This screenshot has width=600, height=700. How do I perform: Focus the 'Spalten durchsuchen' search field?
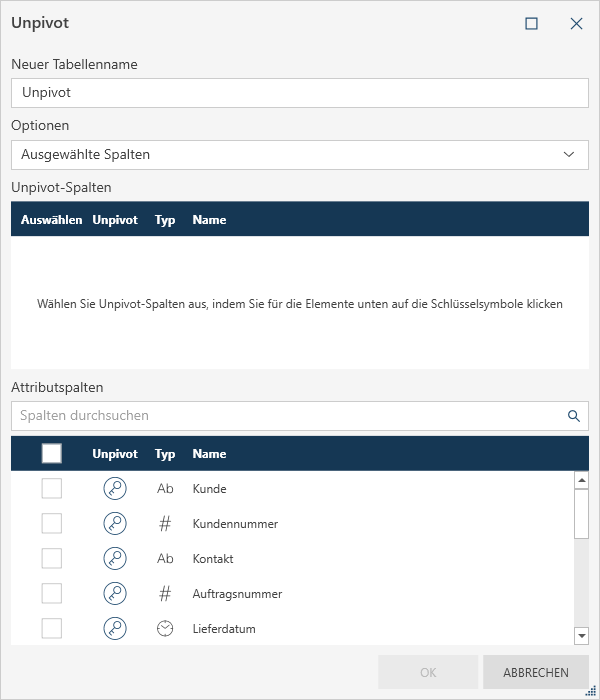[x=285, y=416]
